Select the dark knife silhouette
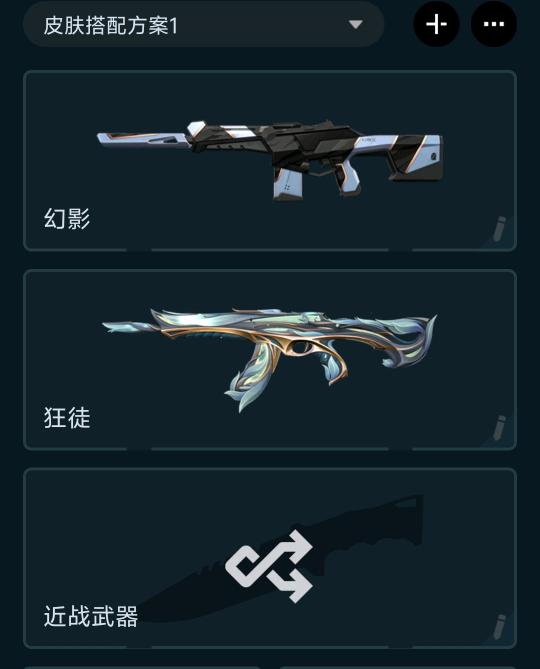 pos(277,559)
